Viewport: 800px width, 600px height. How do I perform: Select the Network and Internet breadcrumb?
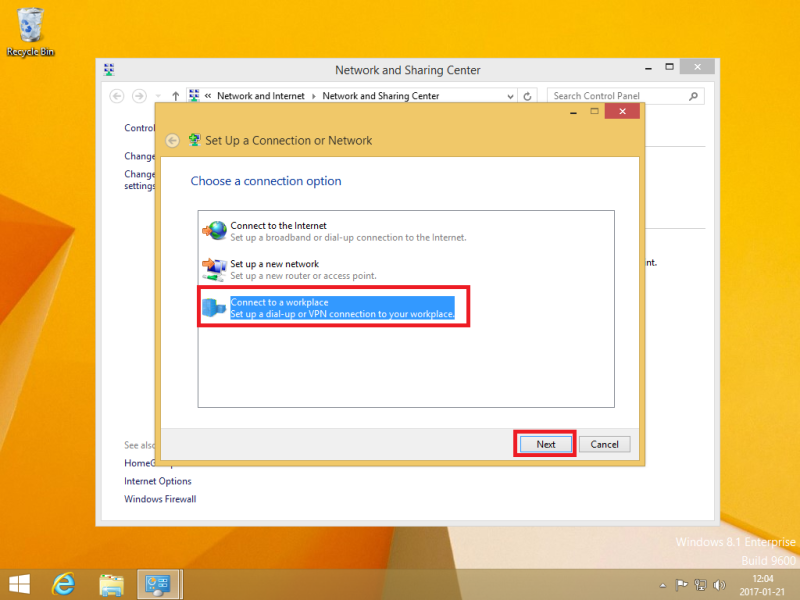click(263, 96)
